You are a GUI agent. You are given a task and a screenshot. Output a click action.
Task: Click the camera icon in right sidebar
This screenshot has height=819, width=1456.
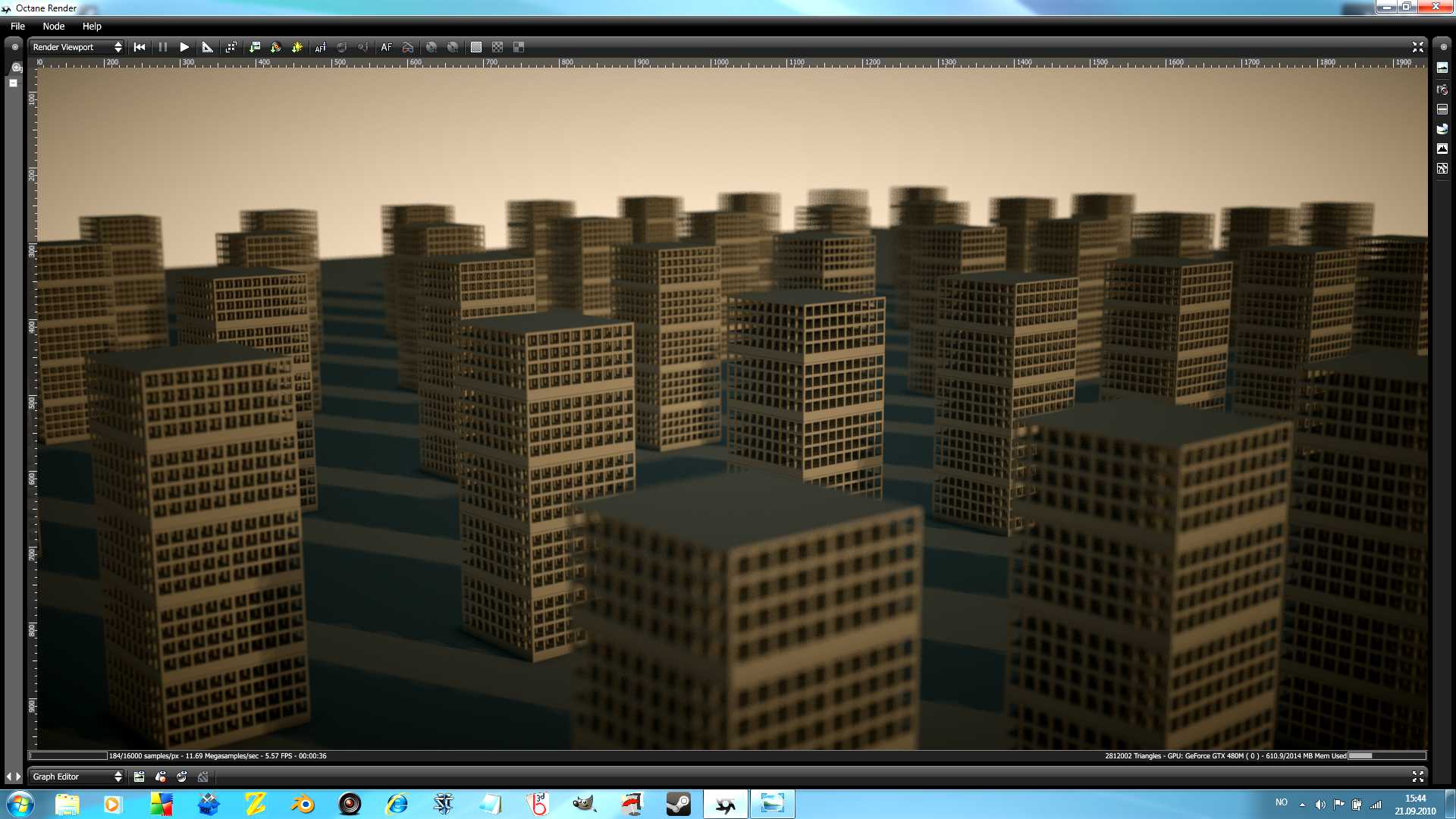1442,89
